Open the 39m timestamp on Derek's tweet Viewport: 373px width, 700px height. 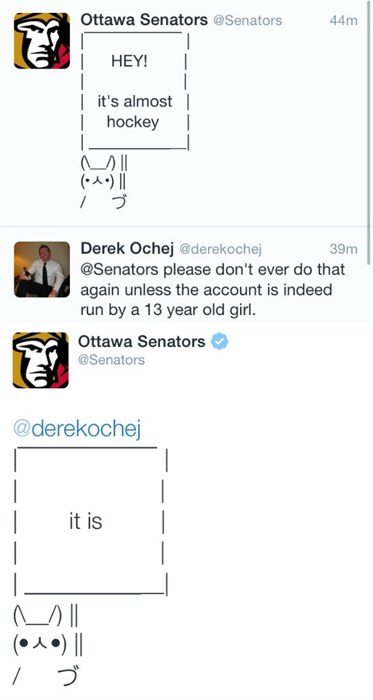tap(344, 250)
